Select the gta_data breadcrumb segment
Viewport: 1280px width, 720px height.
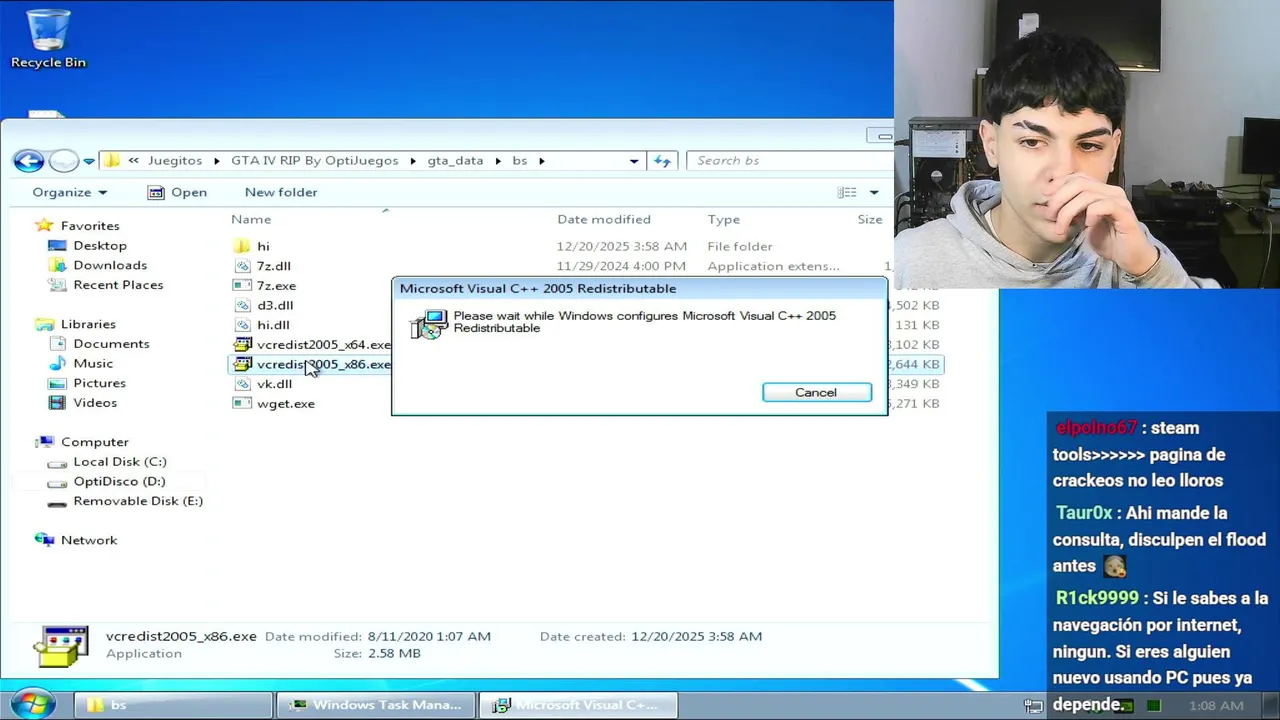coord(455,160)
